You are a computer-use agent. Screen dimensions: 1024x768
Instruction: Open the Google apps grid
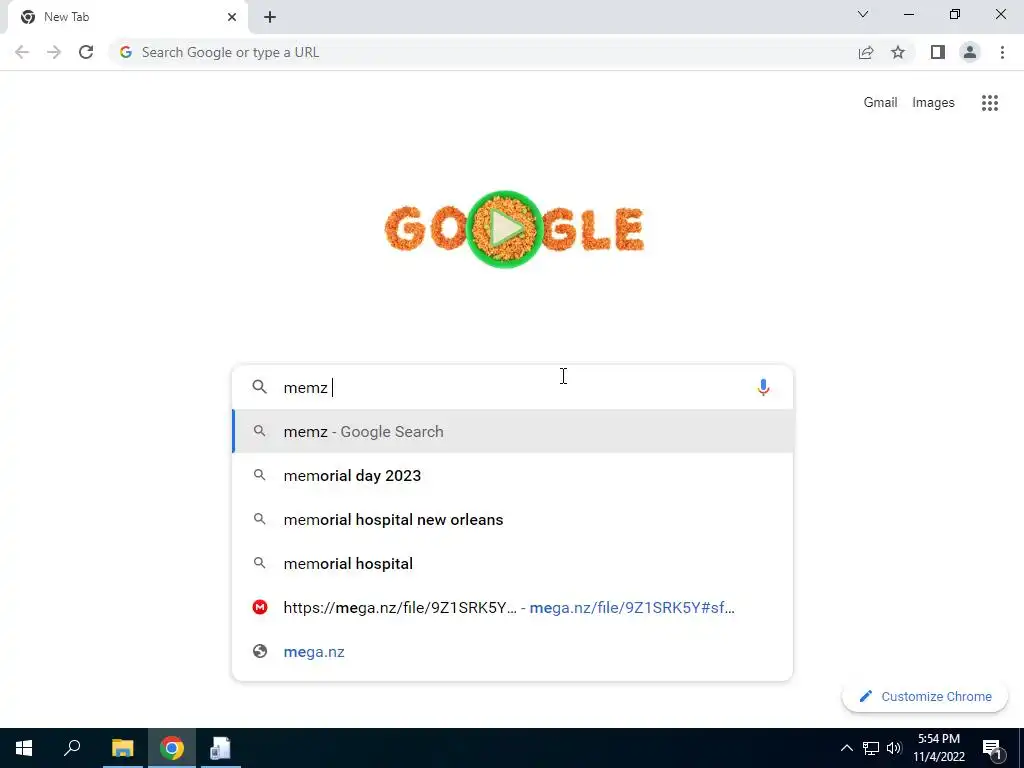[x=990, y=103]
